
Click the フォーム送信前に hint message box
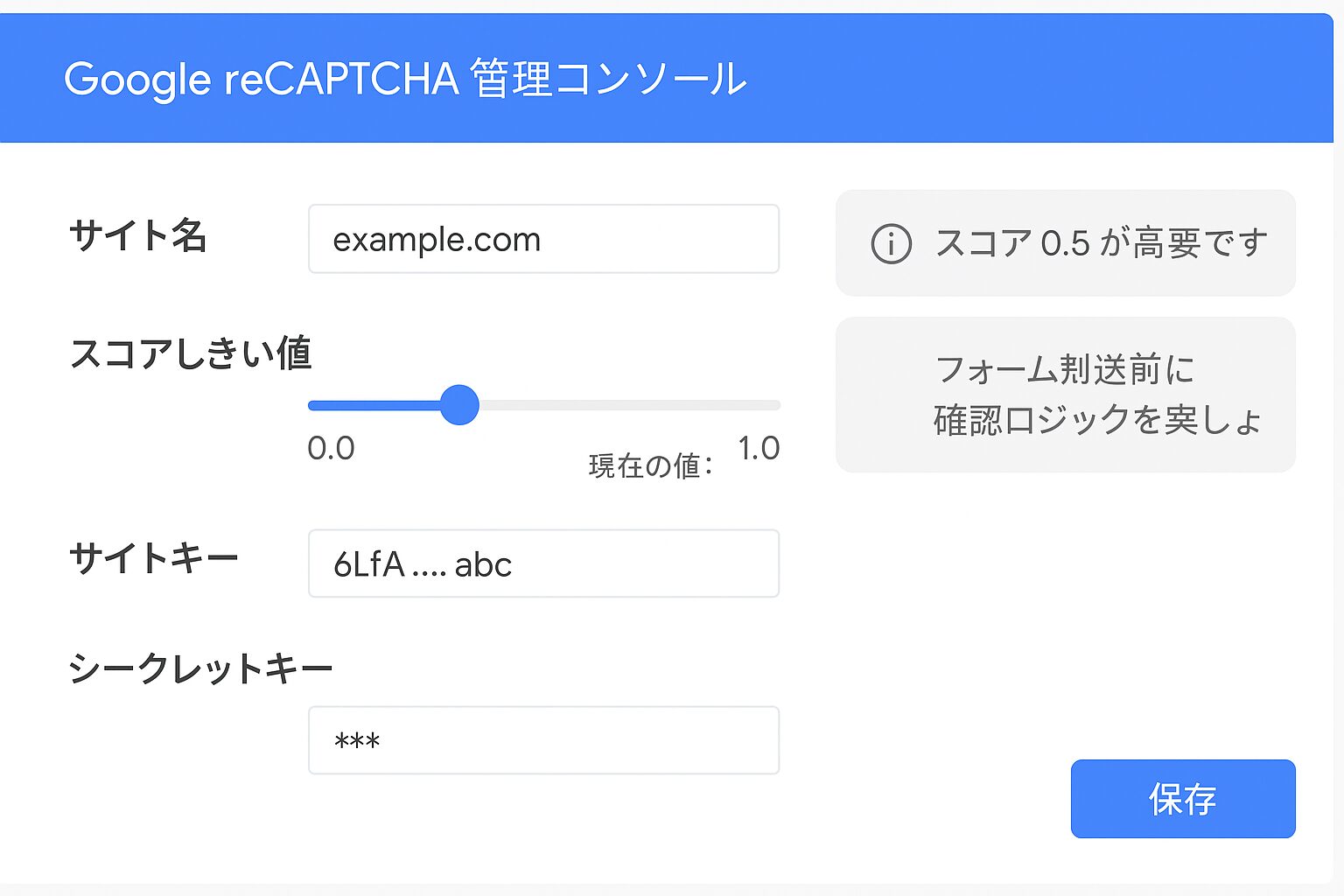[1066, 395]
